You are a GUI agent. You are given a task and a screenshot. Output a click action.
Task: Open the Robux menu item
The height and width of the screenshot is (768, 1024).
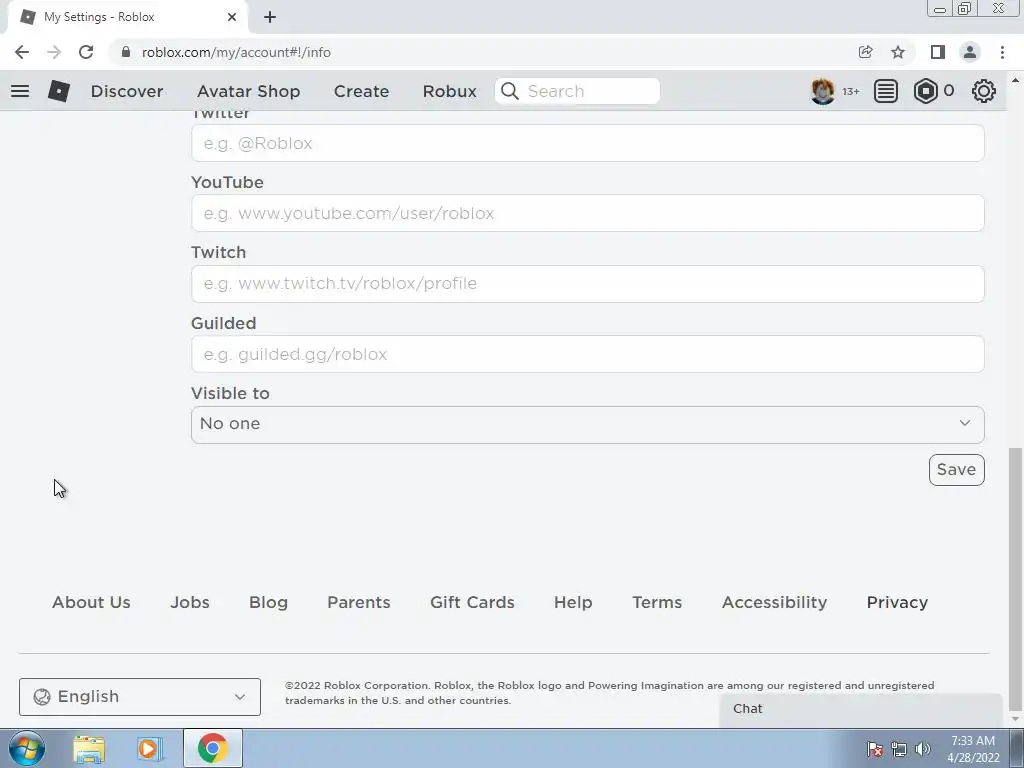[x=449, y=91]
